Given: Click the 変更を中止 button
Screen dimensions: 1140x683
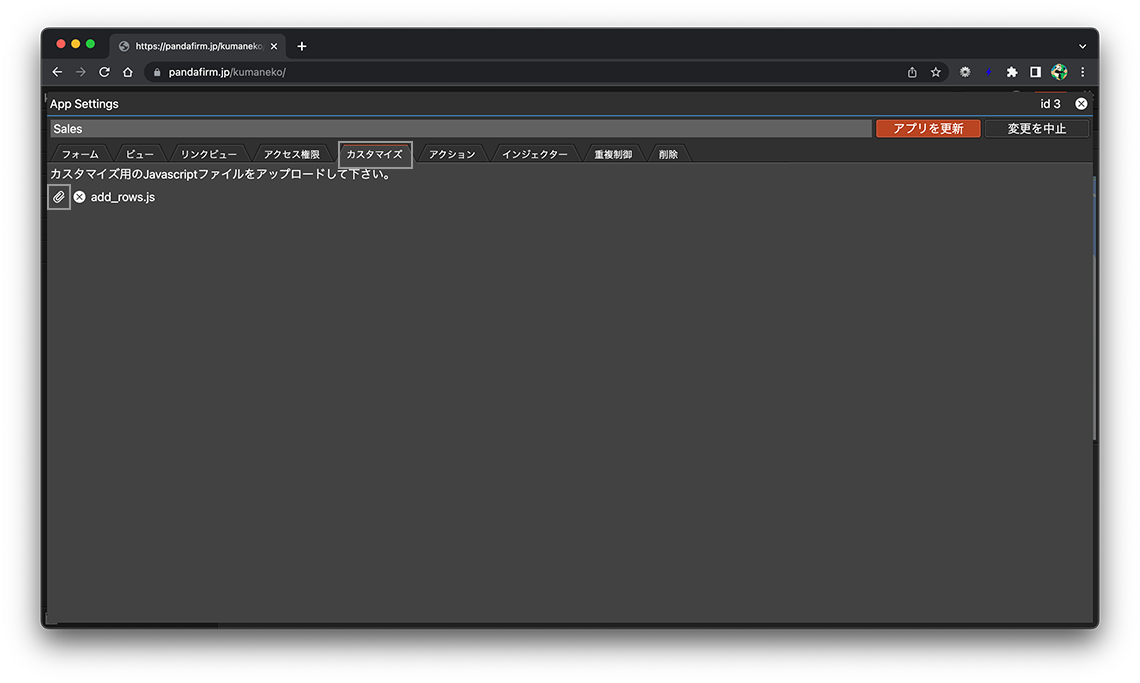Looking at the screenshot, I should [x=1036, y=129].
